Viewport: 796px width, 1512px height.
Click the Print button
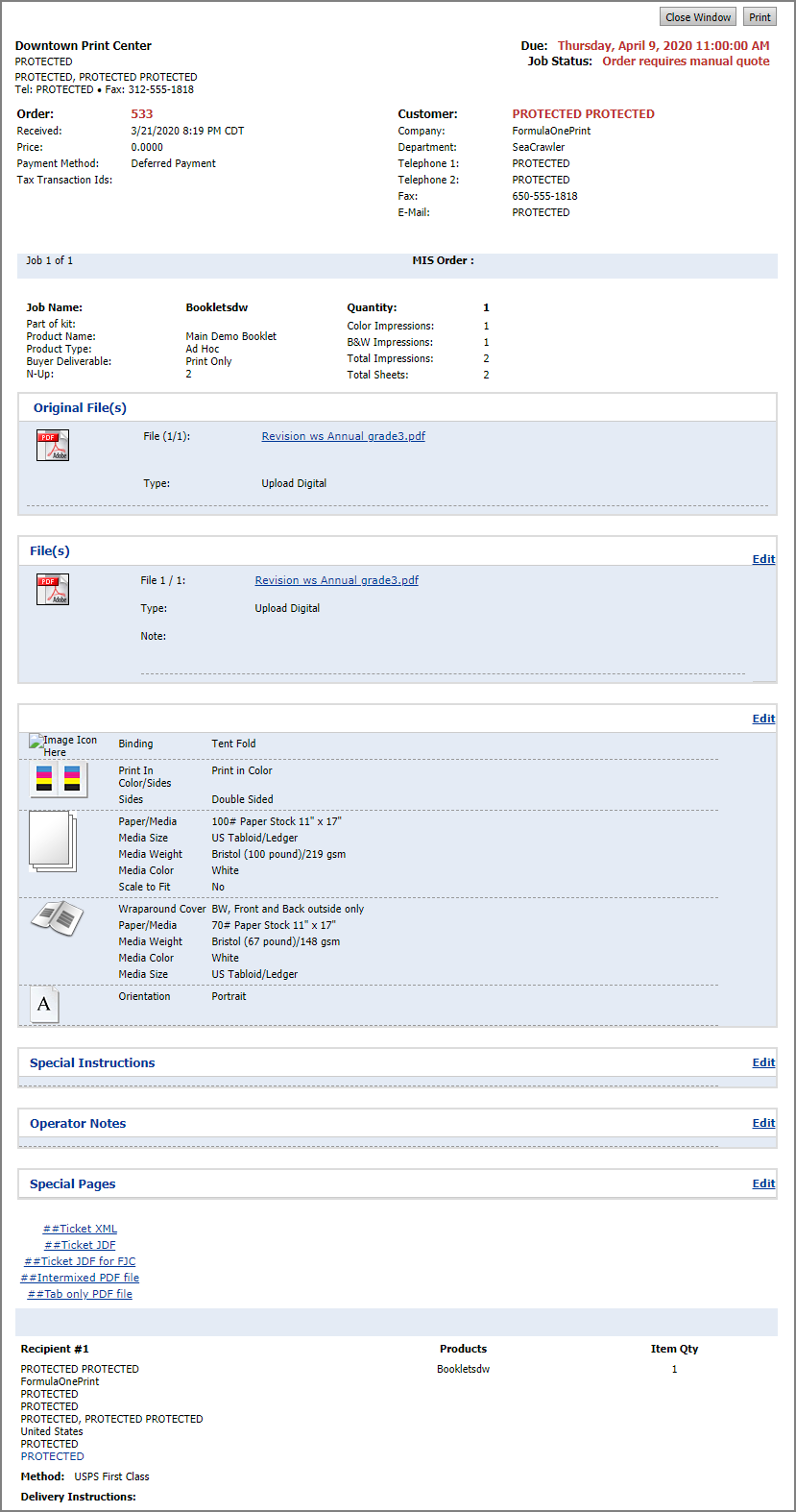click(x=760, y=17)
